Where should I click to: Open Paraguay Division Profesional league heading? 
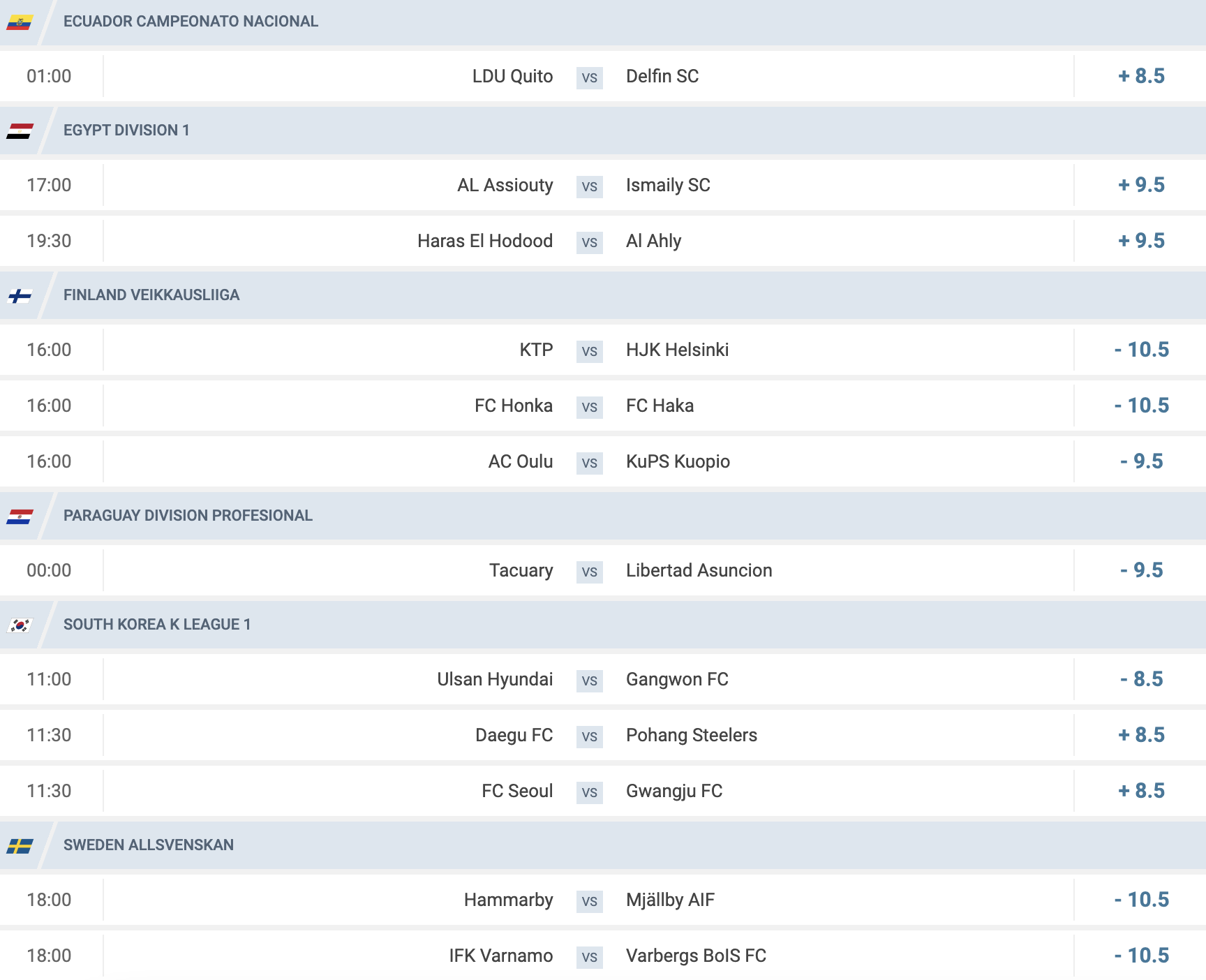tap(188, 516)
